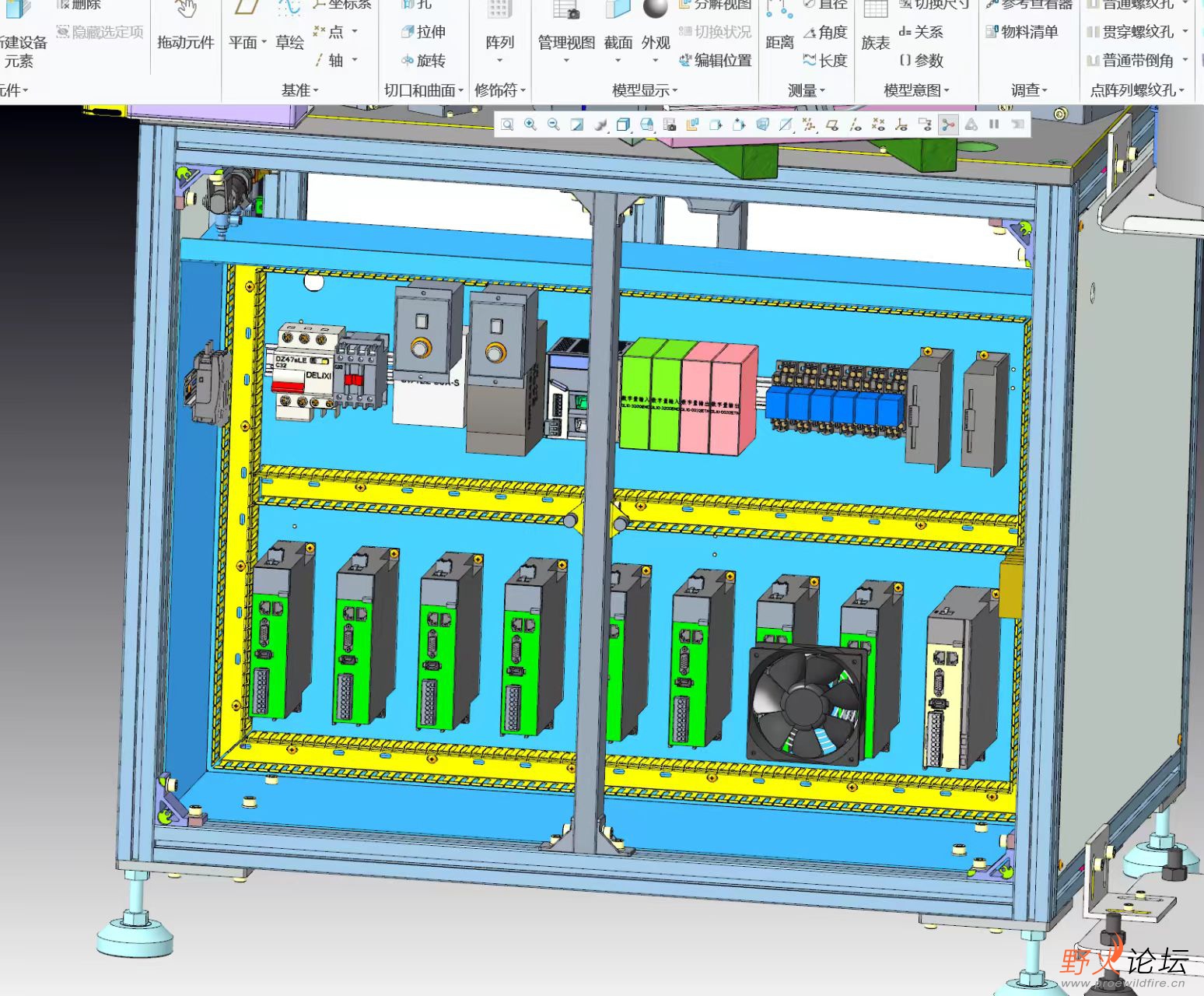The image size is (1204, 996).
Task: Select the Zoom In tool
Action: (530, 124)
